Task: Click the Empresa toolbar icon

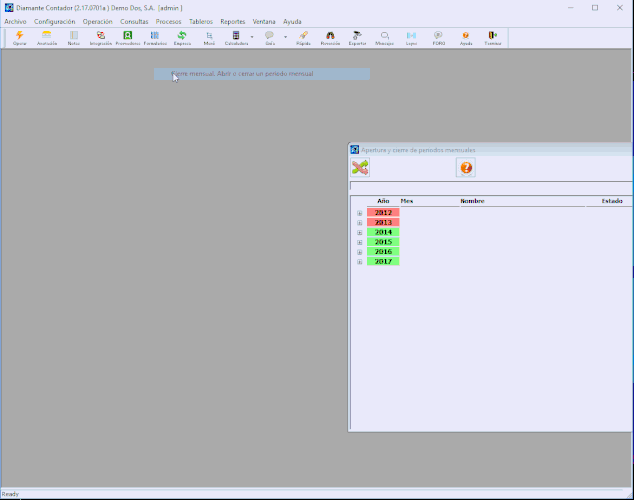Action: tap(182, 38)
